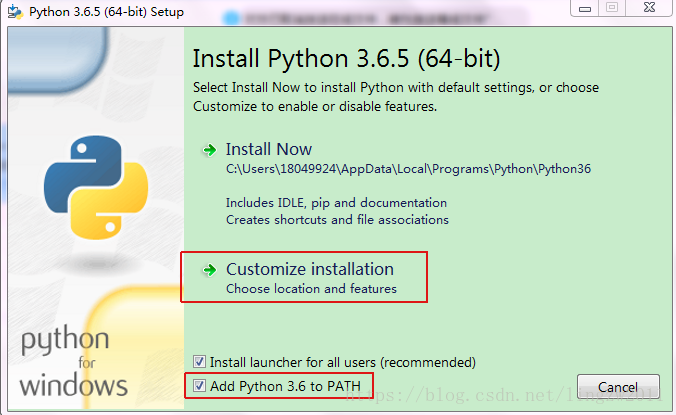This screenshot has height=415, width=676.
Task: Close the Python Setup window
Action: point(649,8)
